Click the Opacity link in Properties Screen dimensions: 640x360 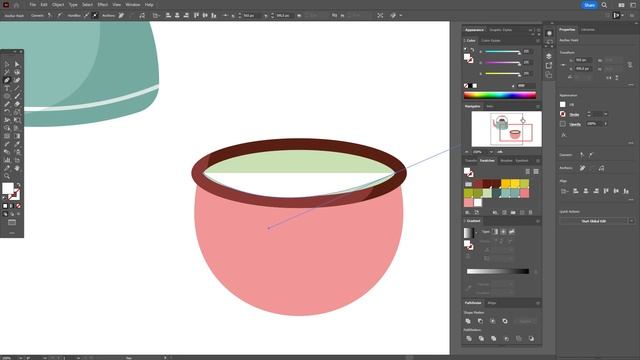click(x=575, y=124)
